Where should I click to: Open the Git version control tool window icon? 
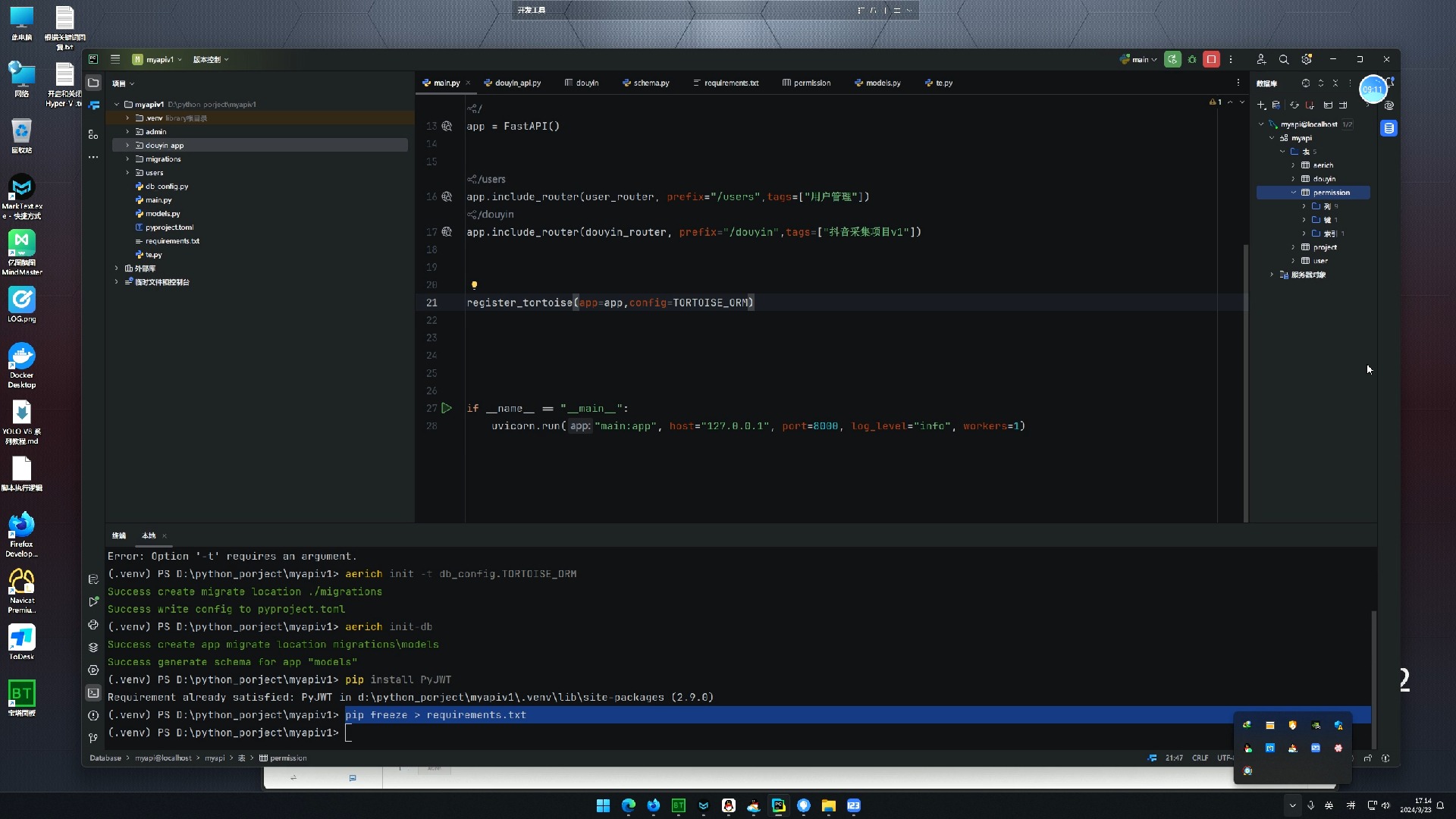click(x=93, y=738)
